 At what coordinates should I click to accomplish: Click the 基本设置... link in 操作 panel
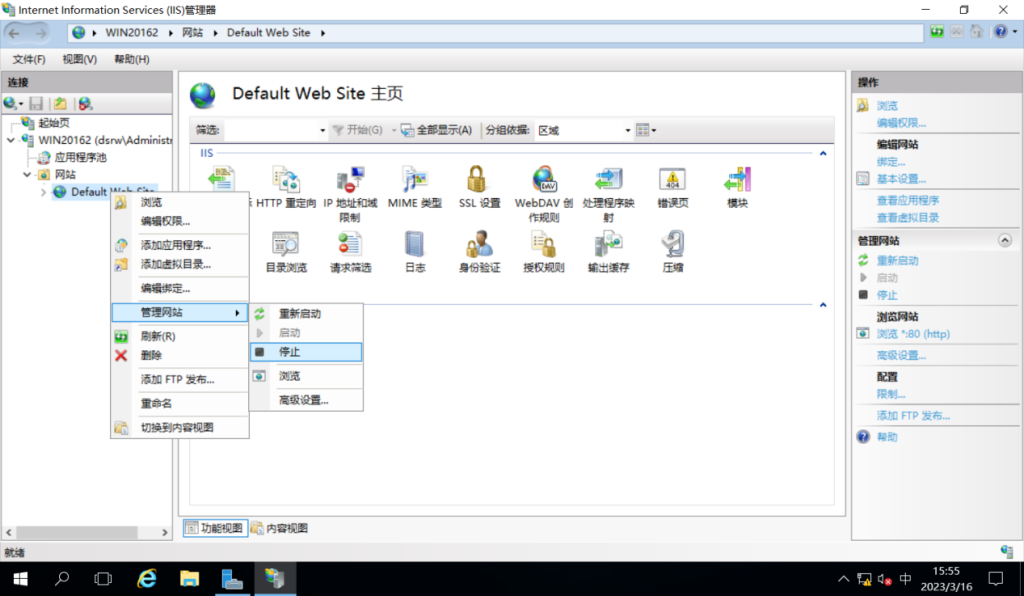click(901, 179)
